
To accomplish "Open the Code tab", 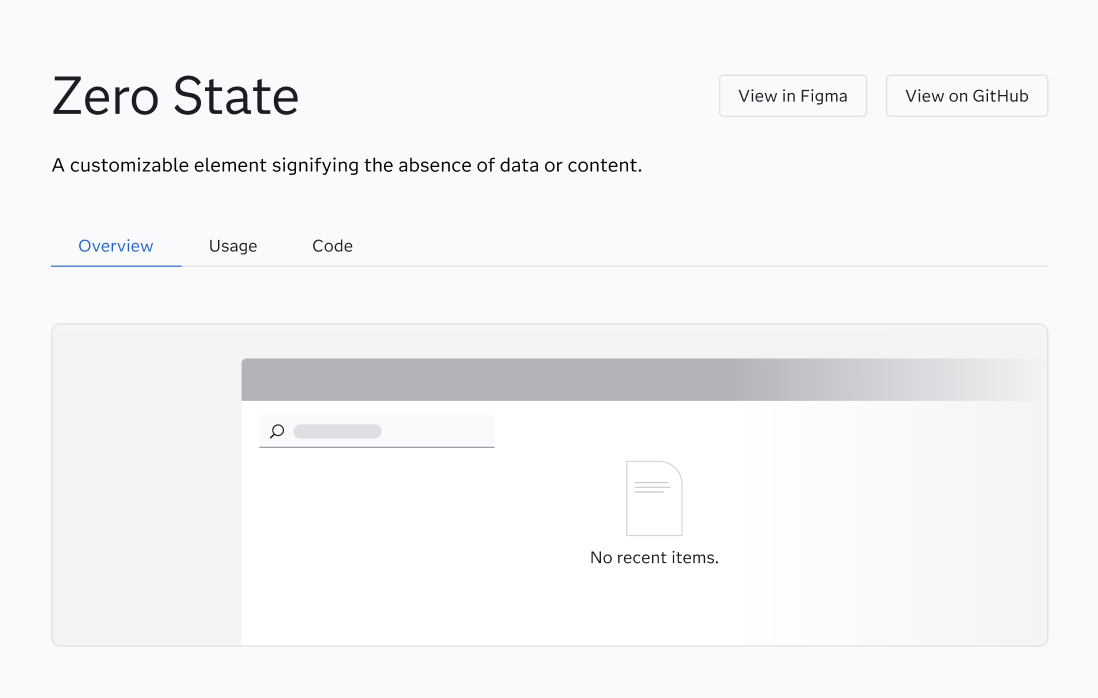I will click(x=332, y=246).
